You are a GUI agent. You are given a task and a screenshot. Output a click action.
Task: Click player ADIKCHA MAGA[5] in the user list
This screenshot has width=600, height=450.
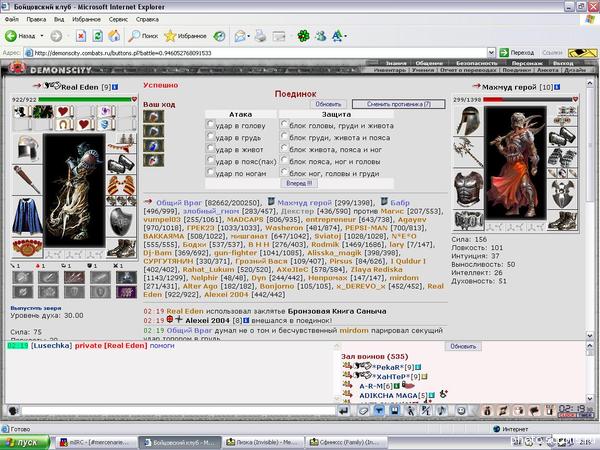click(x=393, y=396)
